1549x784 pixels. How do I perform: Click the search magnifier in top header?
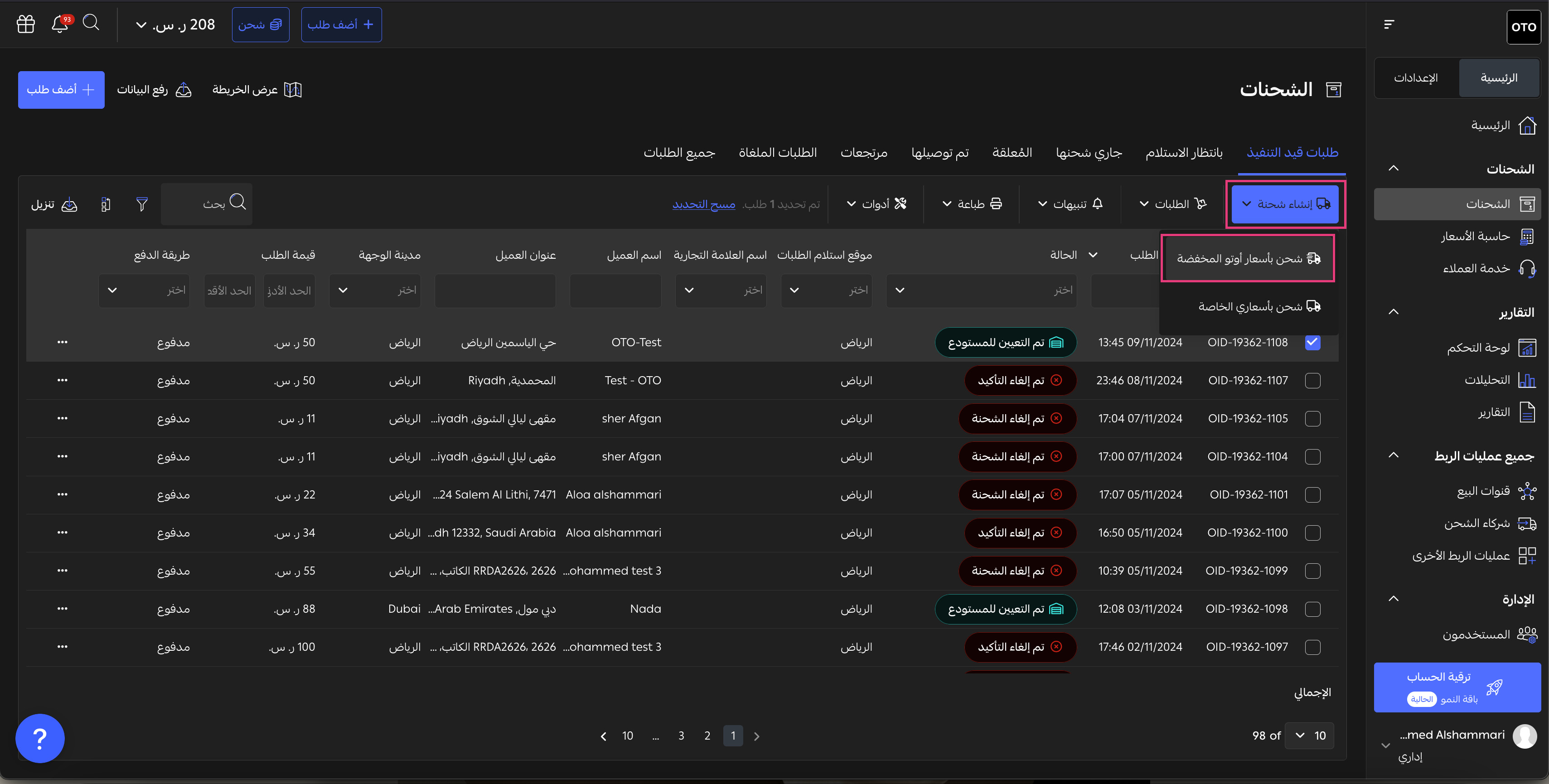point(91,23)
